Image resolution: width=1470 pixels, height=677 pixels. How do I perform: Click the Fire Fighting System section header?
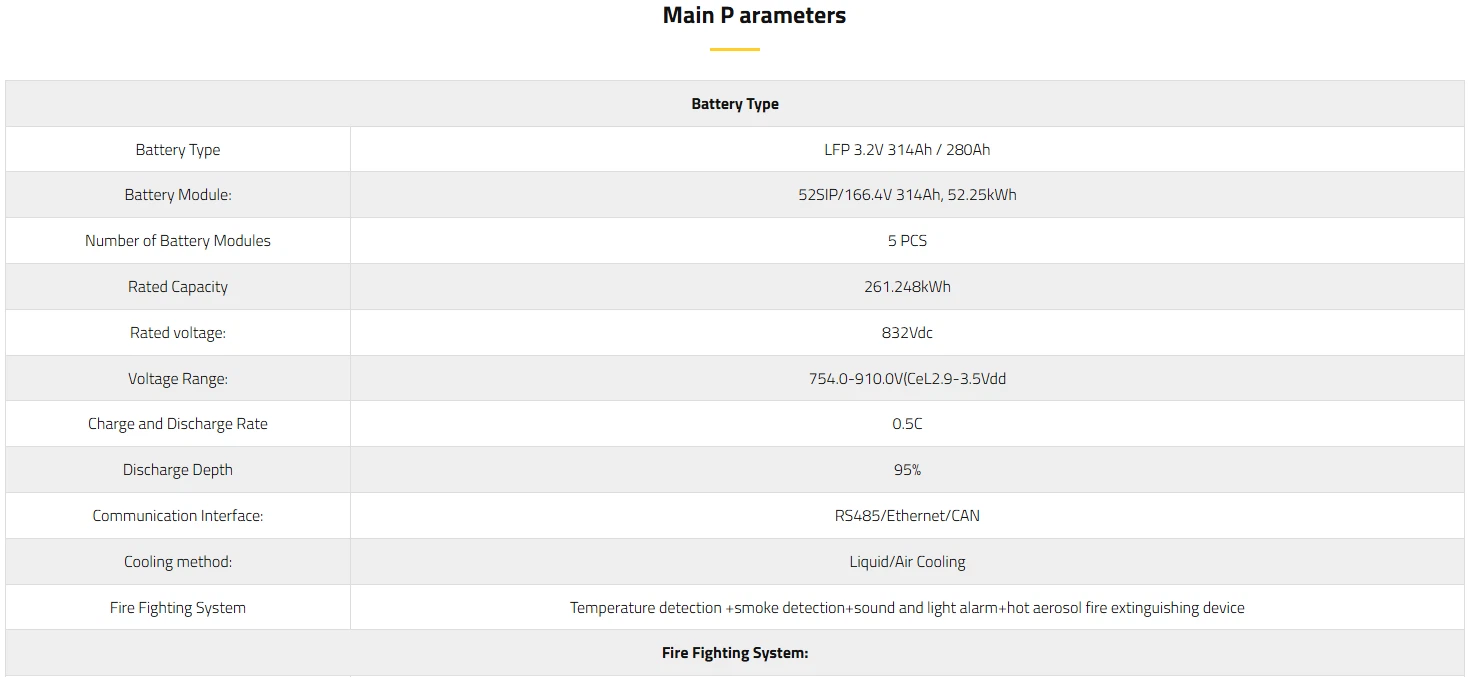coord(735,653)
